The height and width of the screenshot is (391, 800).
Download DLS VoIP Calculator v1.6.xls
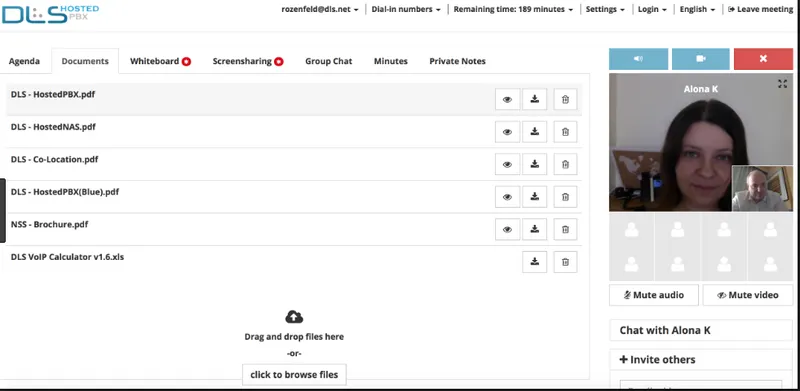pos(534,262)
